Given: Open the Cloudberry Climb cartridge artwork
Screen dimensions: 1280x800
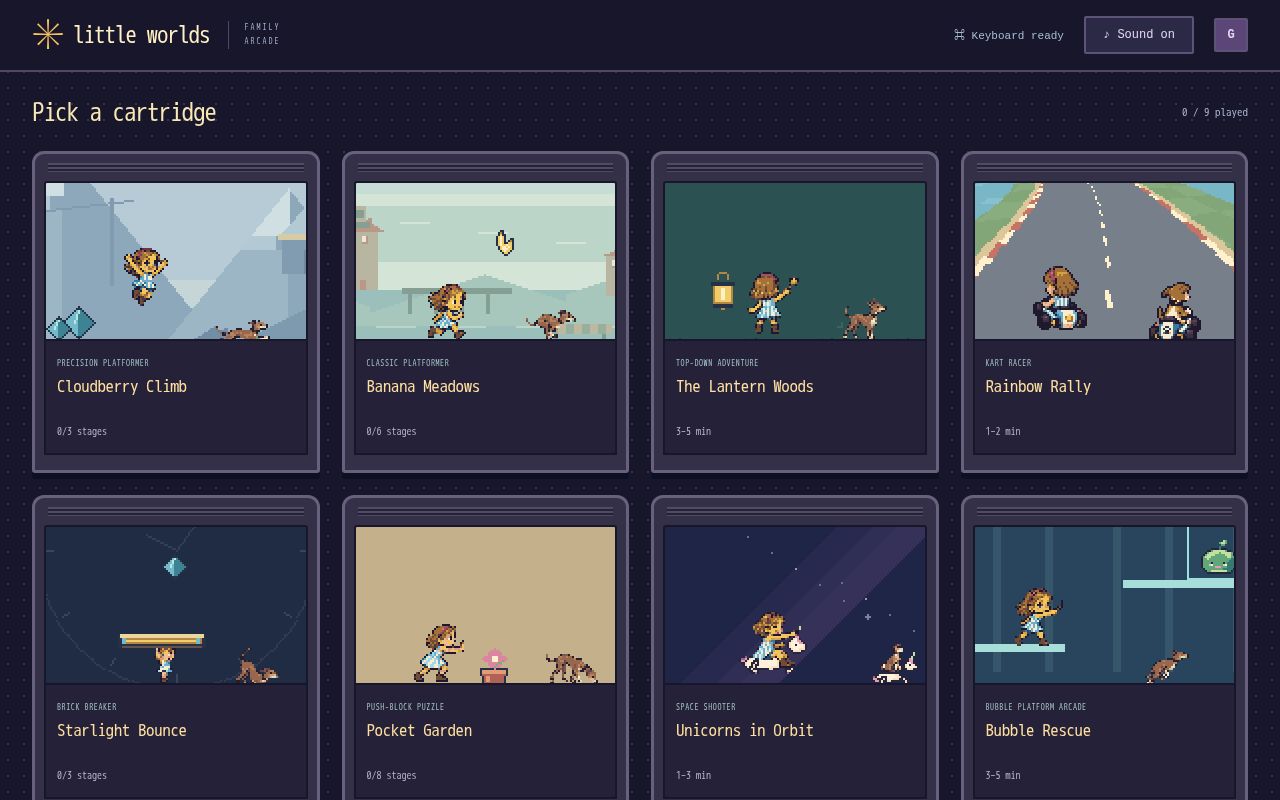Looking at the screenshot, I should tap(176, 261).
